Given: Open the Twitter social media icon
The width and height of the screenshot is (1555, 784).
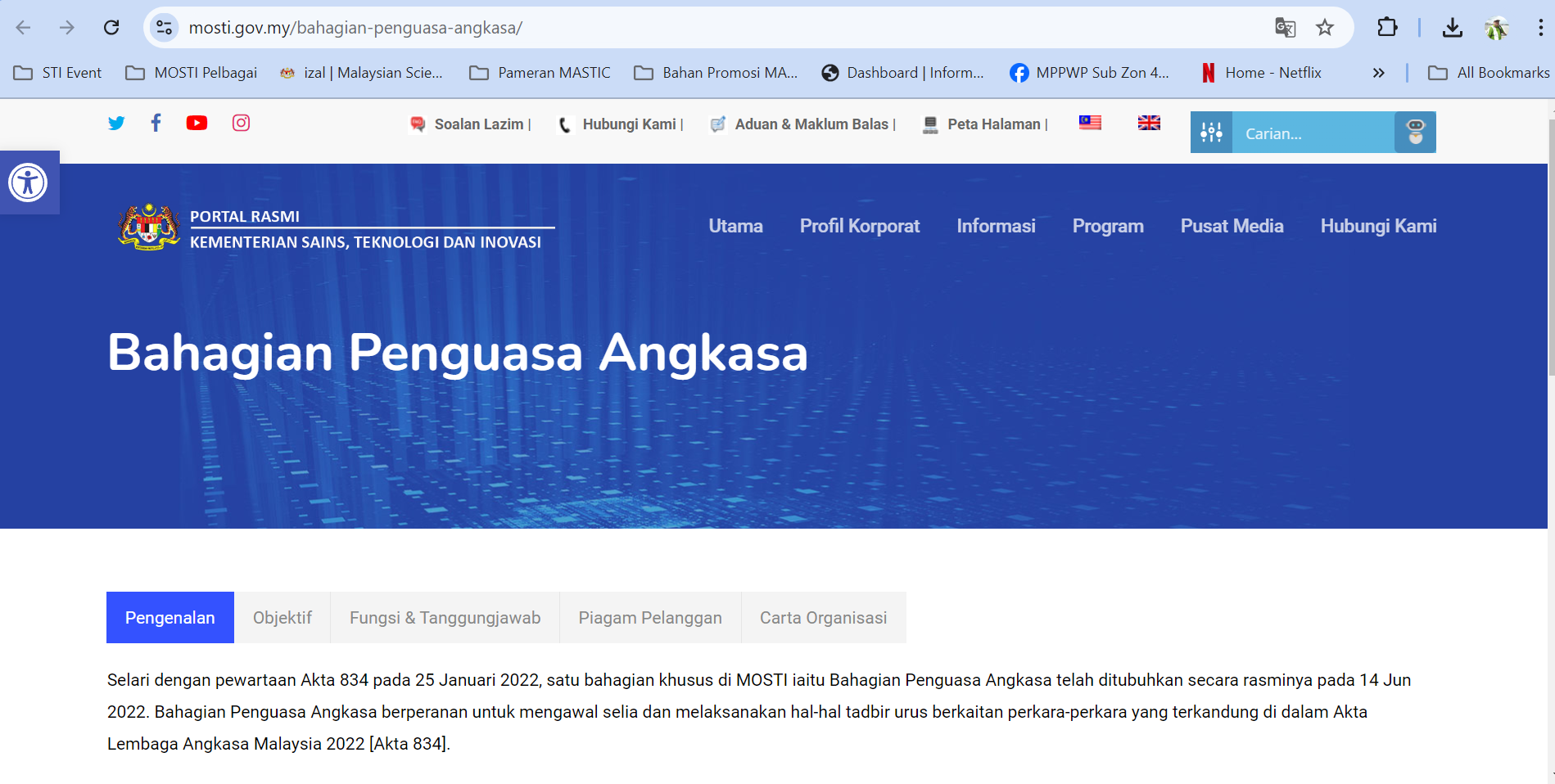Looking at the screenshot, I should pyautogui.click(x=116, y=123).
